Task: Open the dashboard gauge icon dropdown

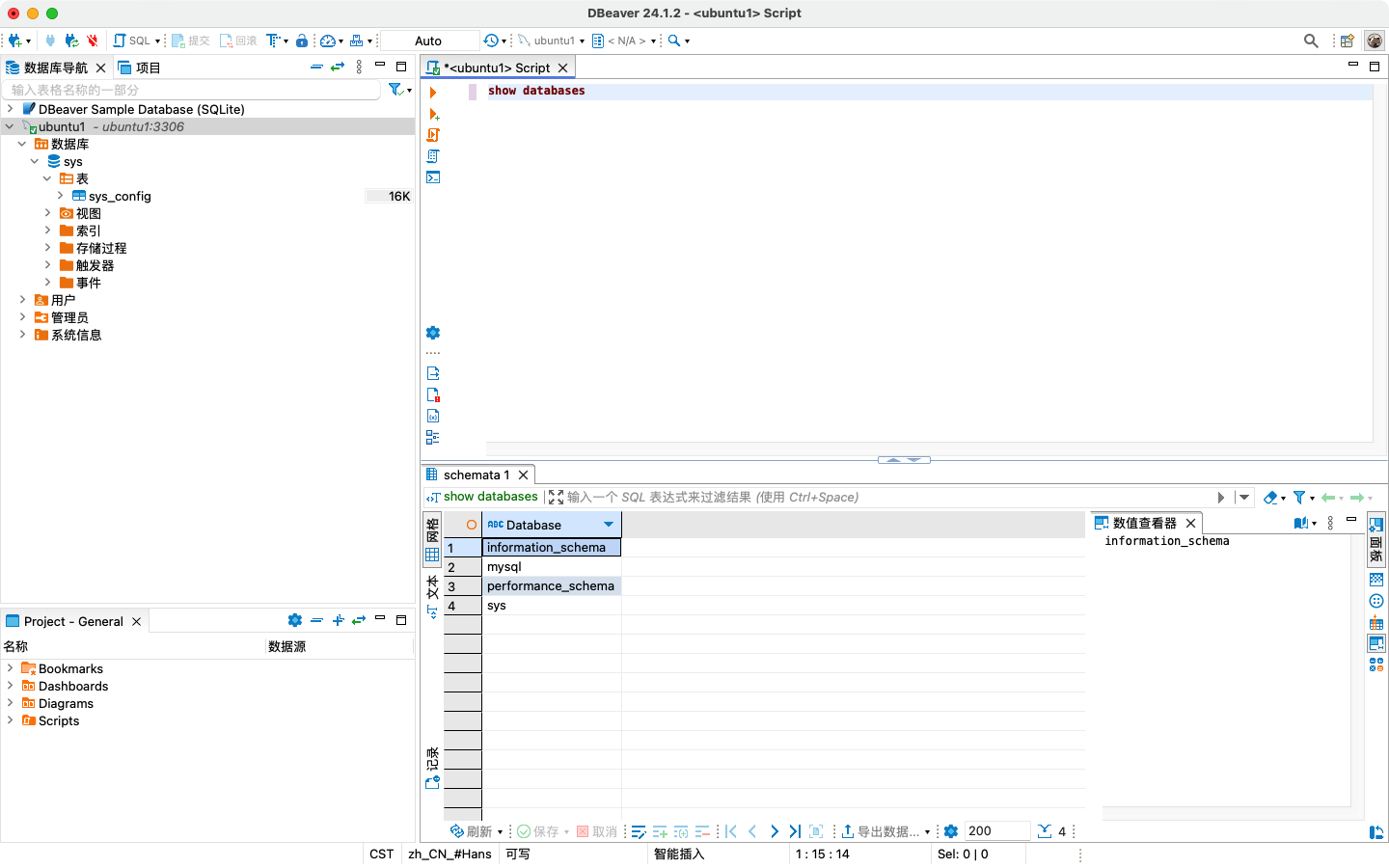Action: pyautogui.click(x=331, y=41)
